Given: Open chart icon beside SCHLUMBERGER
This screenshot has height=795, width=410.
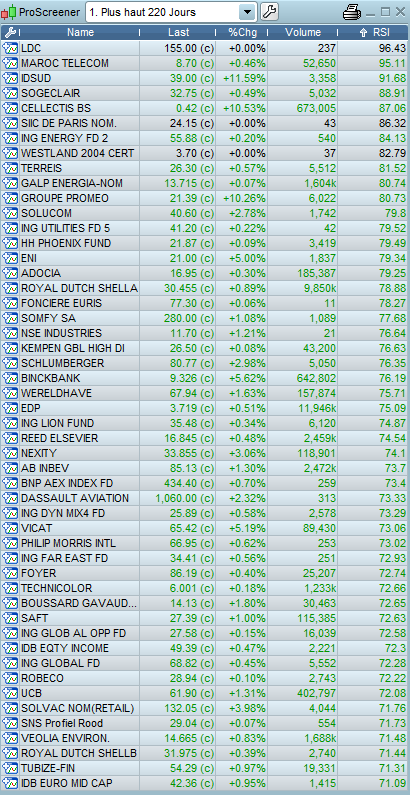Looking at the screenshot, I should point(10,363).
